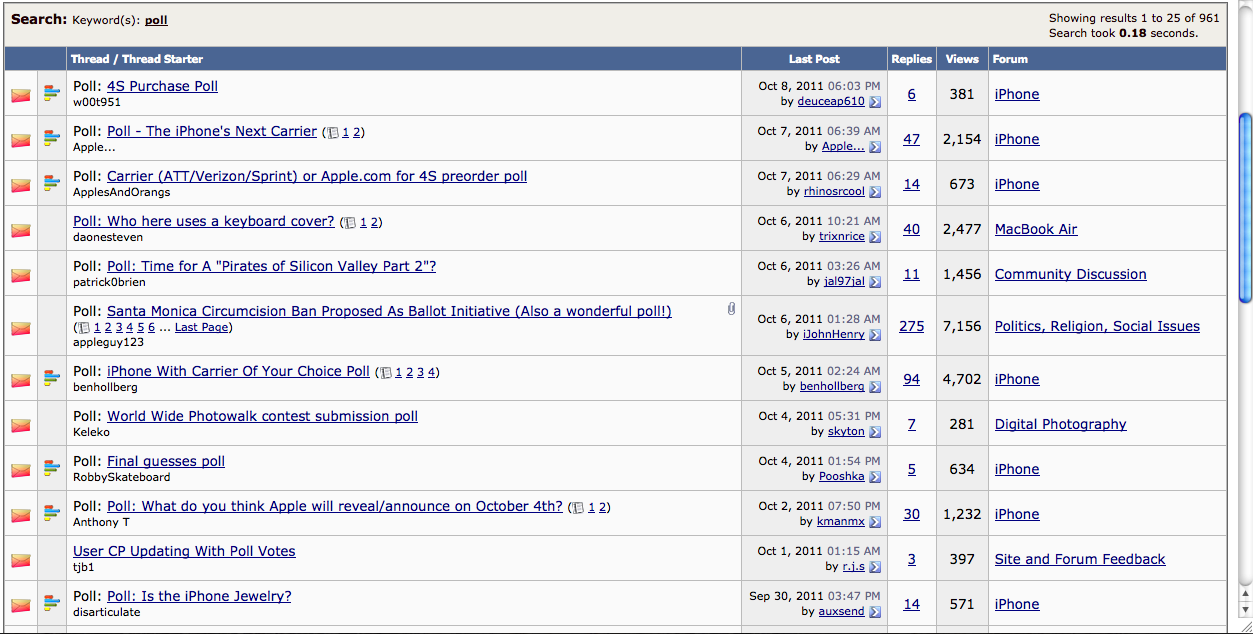This screenshot has width=1253, height=634.
Task: Click envelope icon for keyboard cover thread
Action: tap(20, 231)
